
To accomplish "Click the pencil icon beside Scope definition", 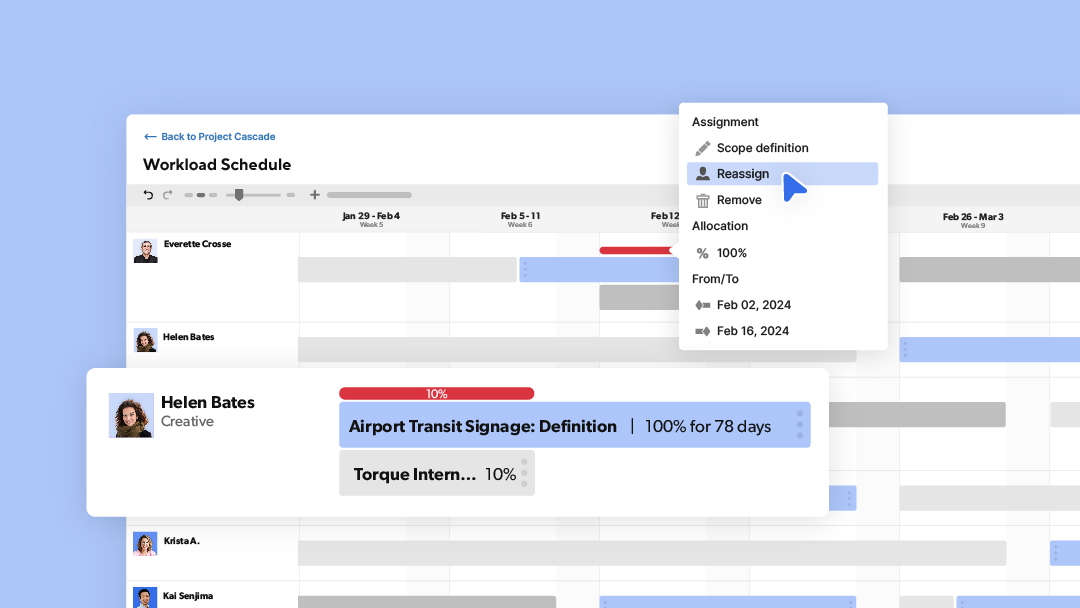I will coord(703,148).
